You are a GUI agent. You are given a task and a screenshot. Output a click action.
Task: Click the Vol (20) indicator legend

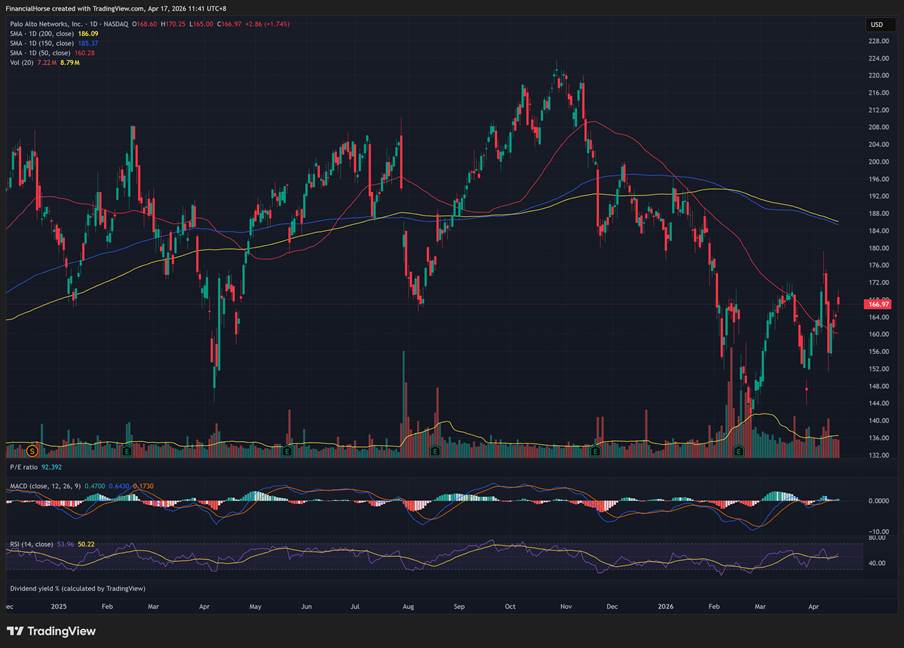20,63
